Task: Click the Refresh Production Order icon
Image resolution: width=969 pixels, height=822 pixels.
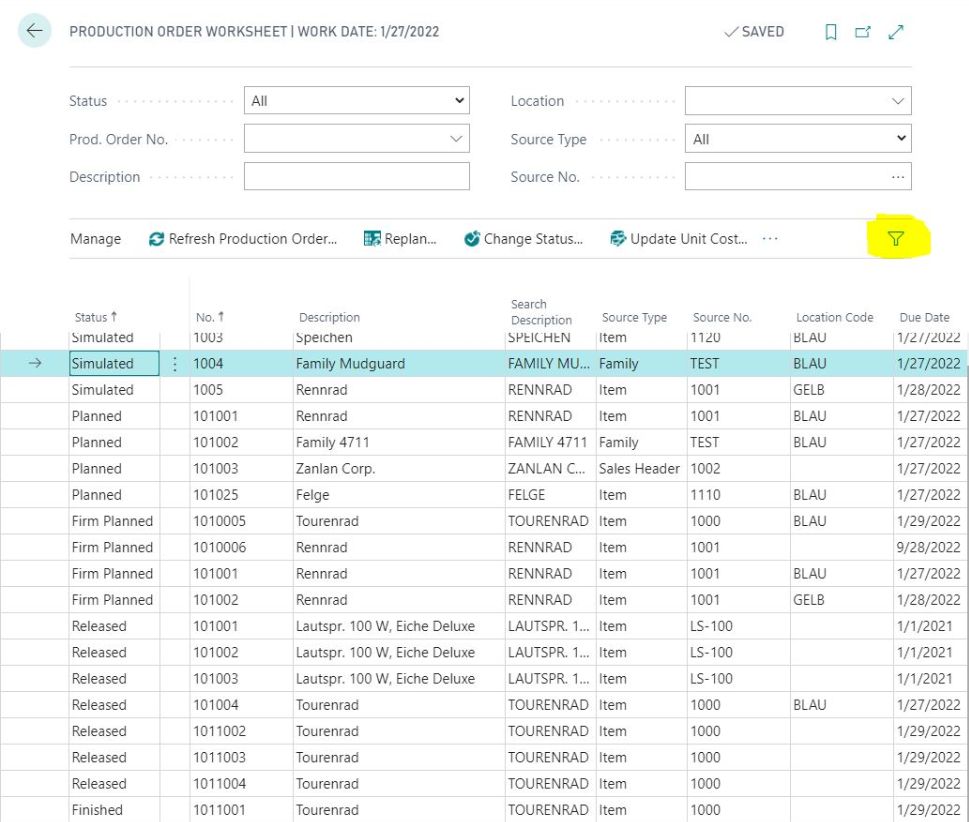Action: tap(156, 239)
